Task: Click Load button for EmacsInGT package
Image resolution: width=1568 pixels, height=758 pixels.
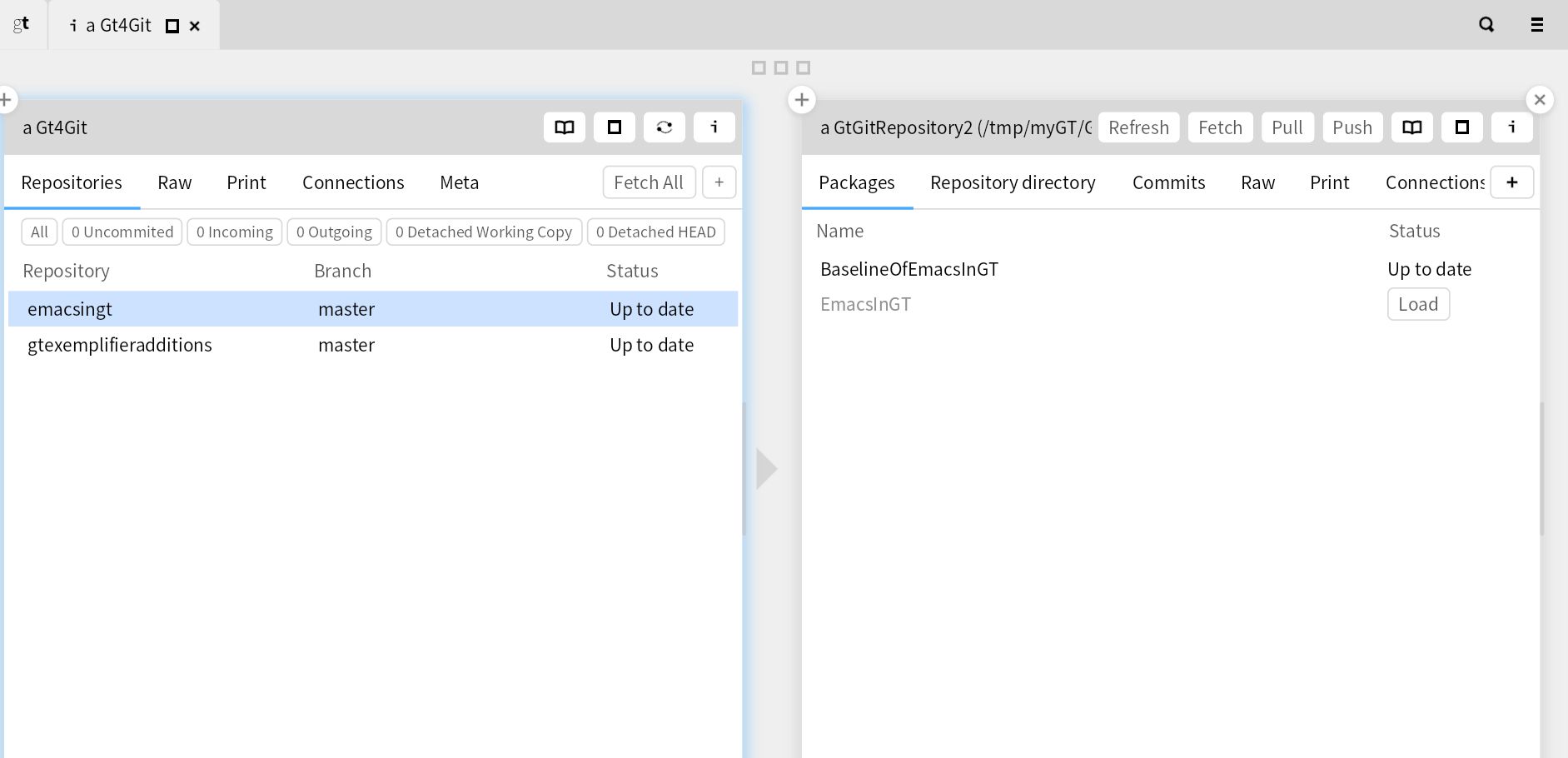Action: pos(1419,304)
